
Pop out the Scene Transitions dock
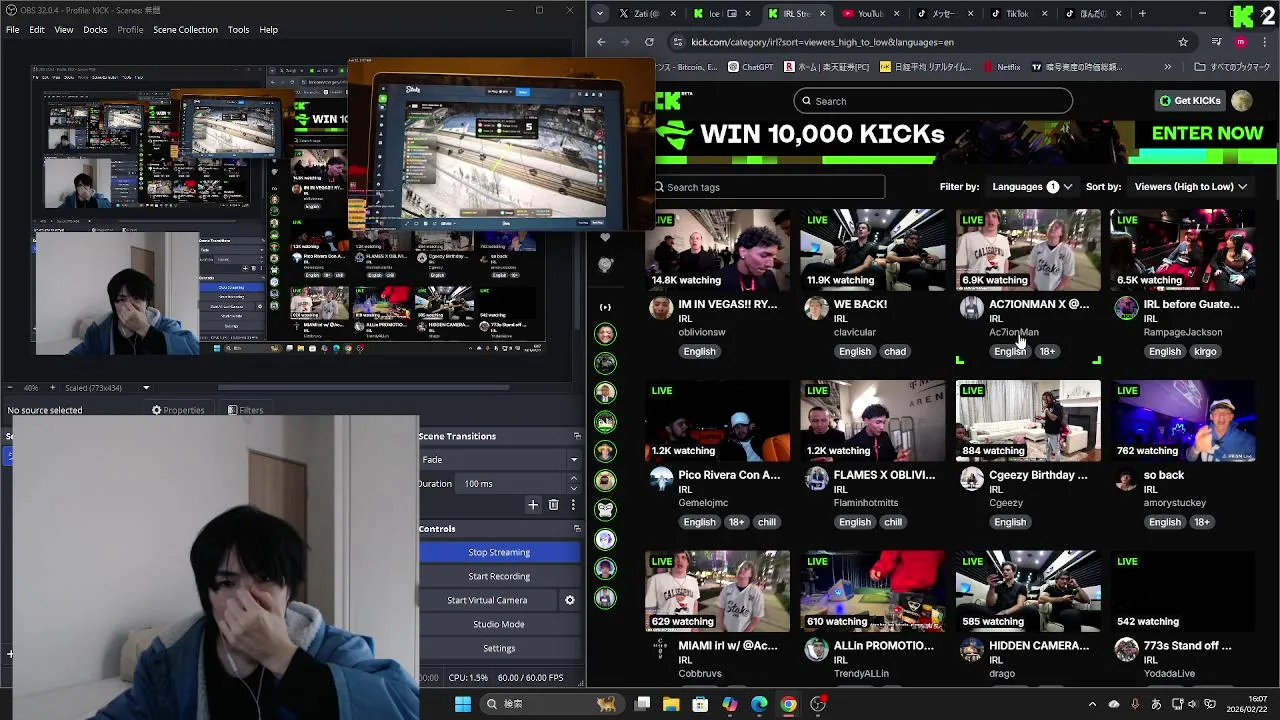tap(577, 436)
